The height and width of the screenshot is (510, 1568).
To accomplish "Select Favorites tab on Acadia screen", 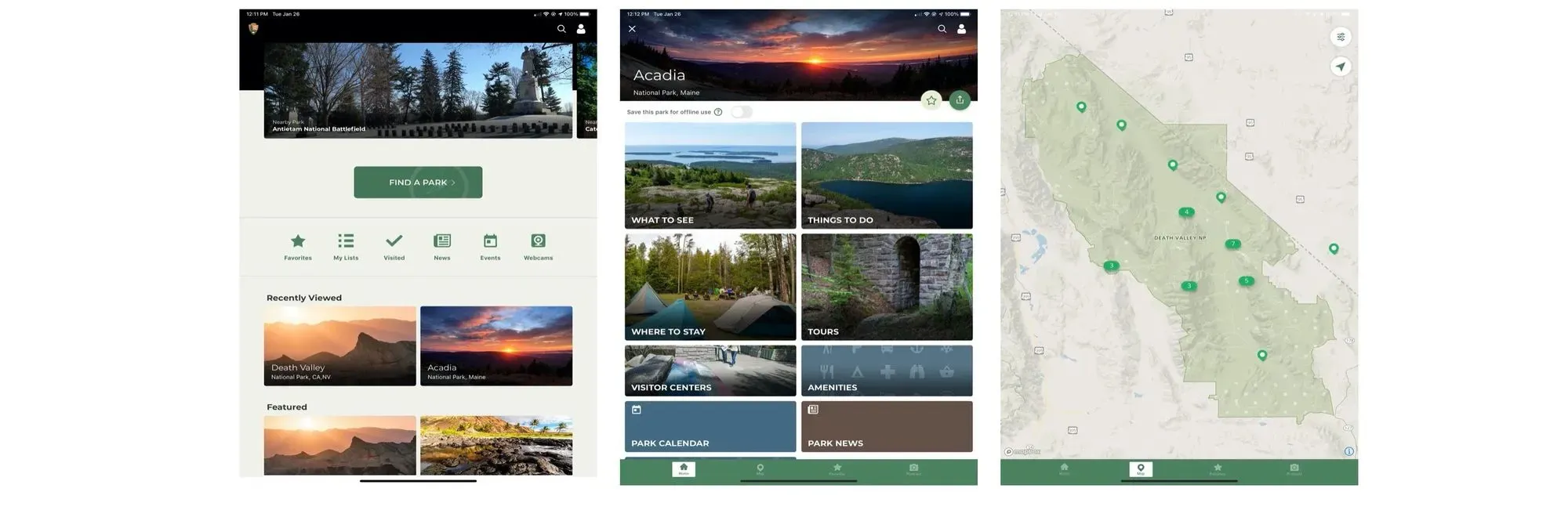I will [837, 469].
